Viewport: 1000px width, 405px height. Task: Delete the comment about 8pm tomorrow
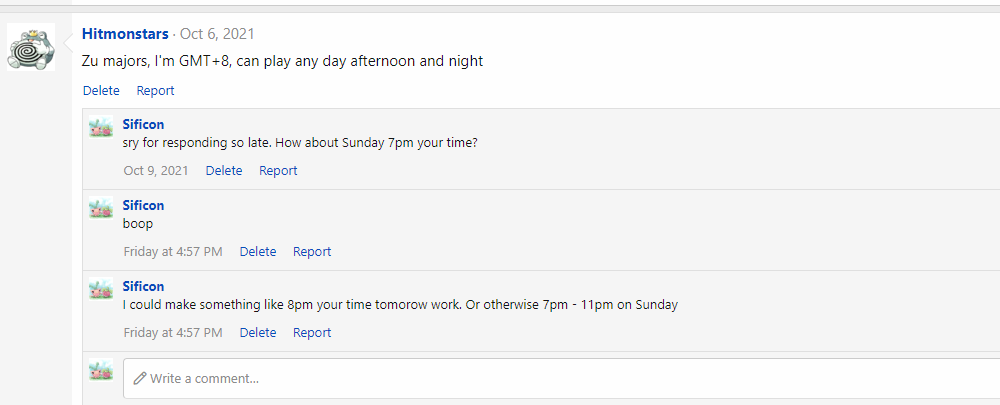[x=258, y=333]
